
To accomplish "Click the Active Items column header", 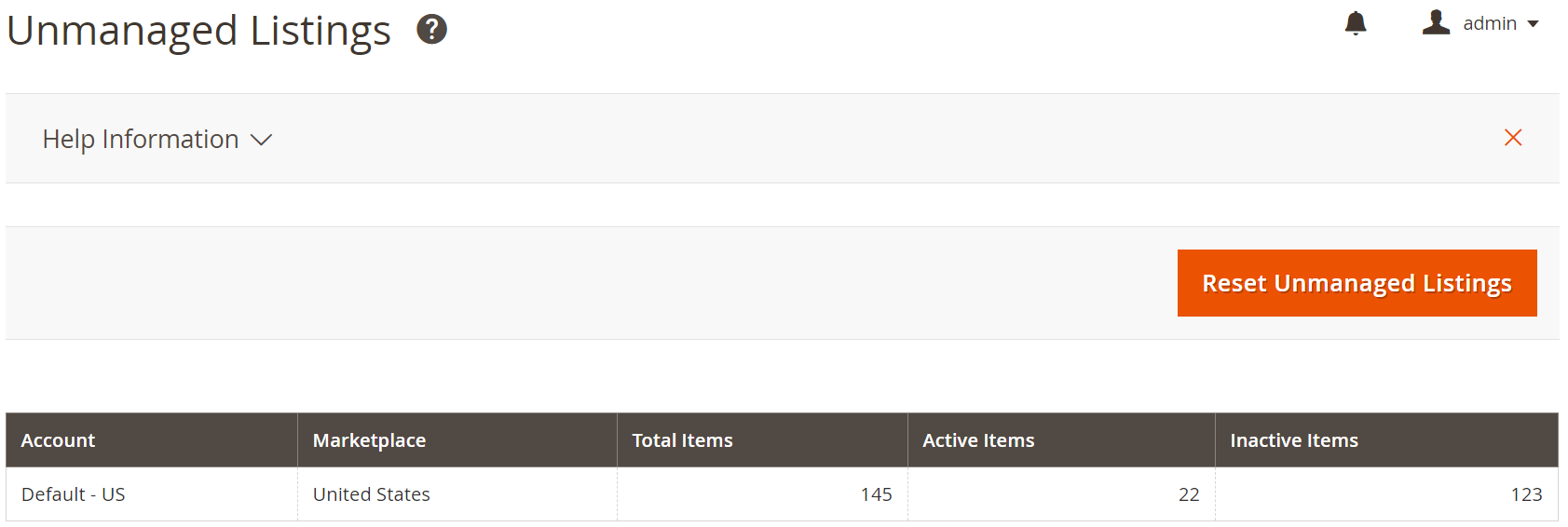I will click(x=978, y=440).
